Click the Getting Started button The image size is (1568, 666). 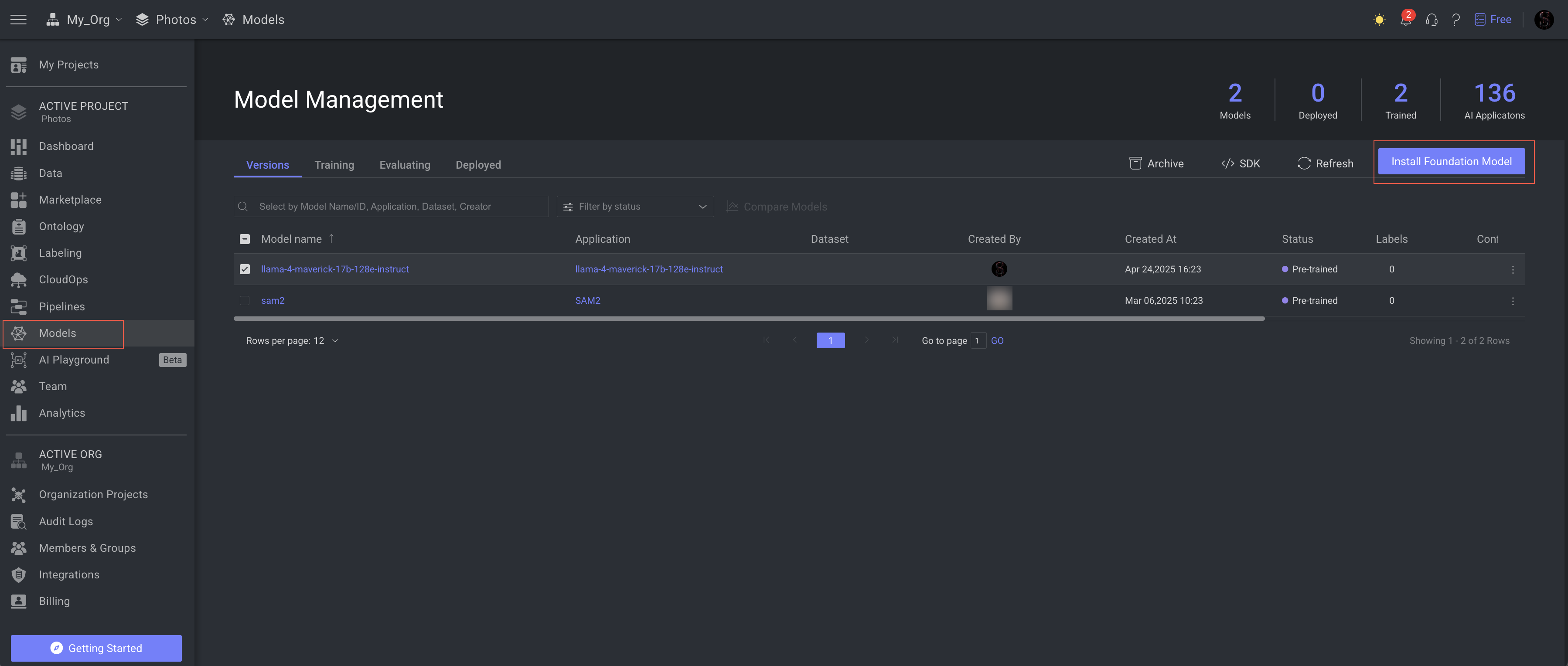[96, 649]
